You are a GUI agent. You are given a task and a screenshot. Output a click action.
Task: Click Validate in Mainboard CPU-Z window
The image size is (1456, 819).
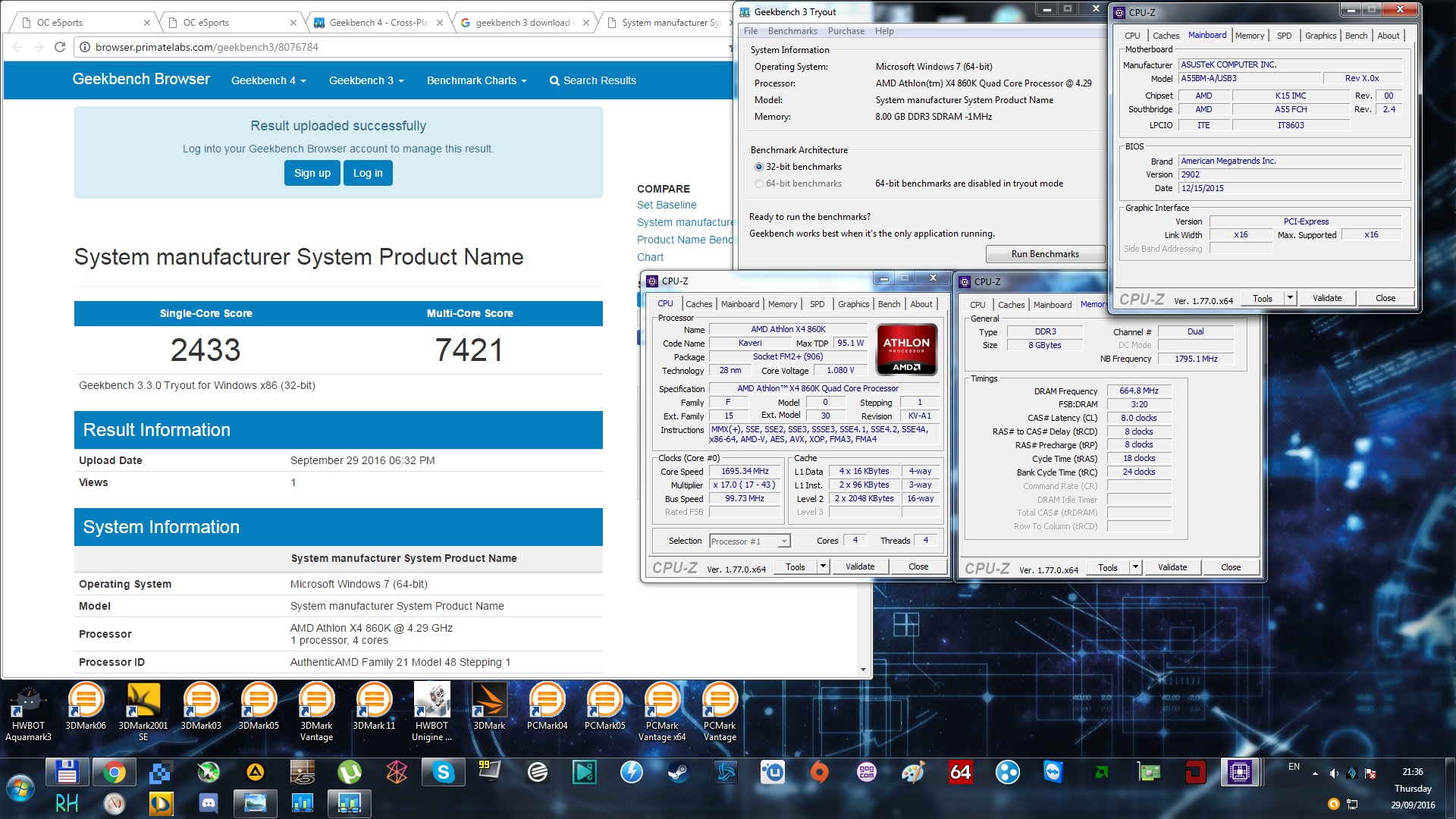(1326, 298)
